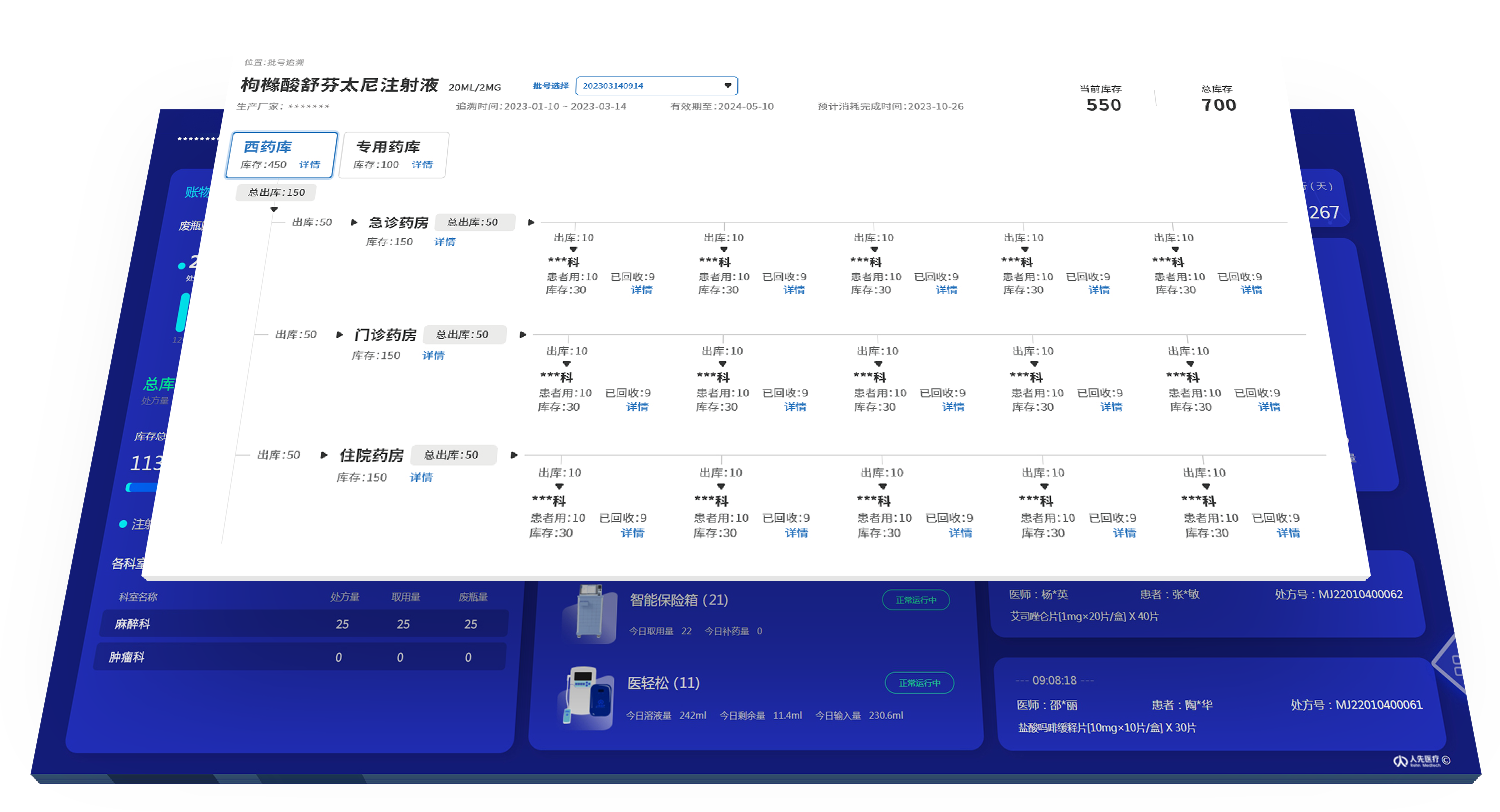Click the 预计消耗完成时间:2023-10-26 text
This screenshot has width=1500, height=812.
890,106
